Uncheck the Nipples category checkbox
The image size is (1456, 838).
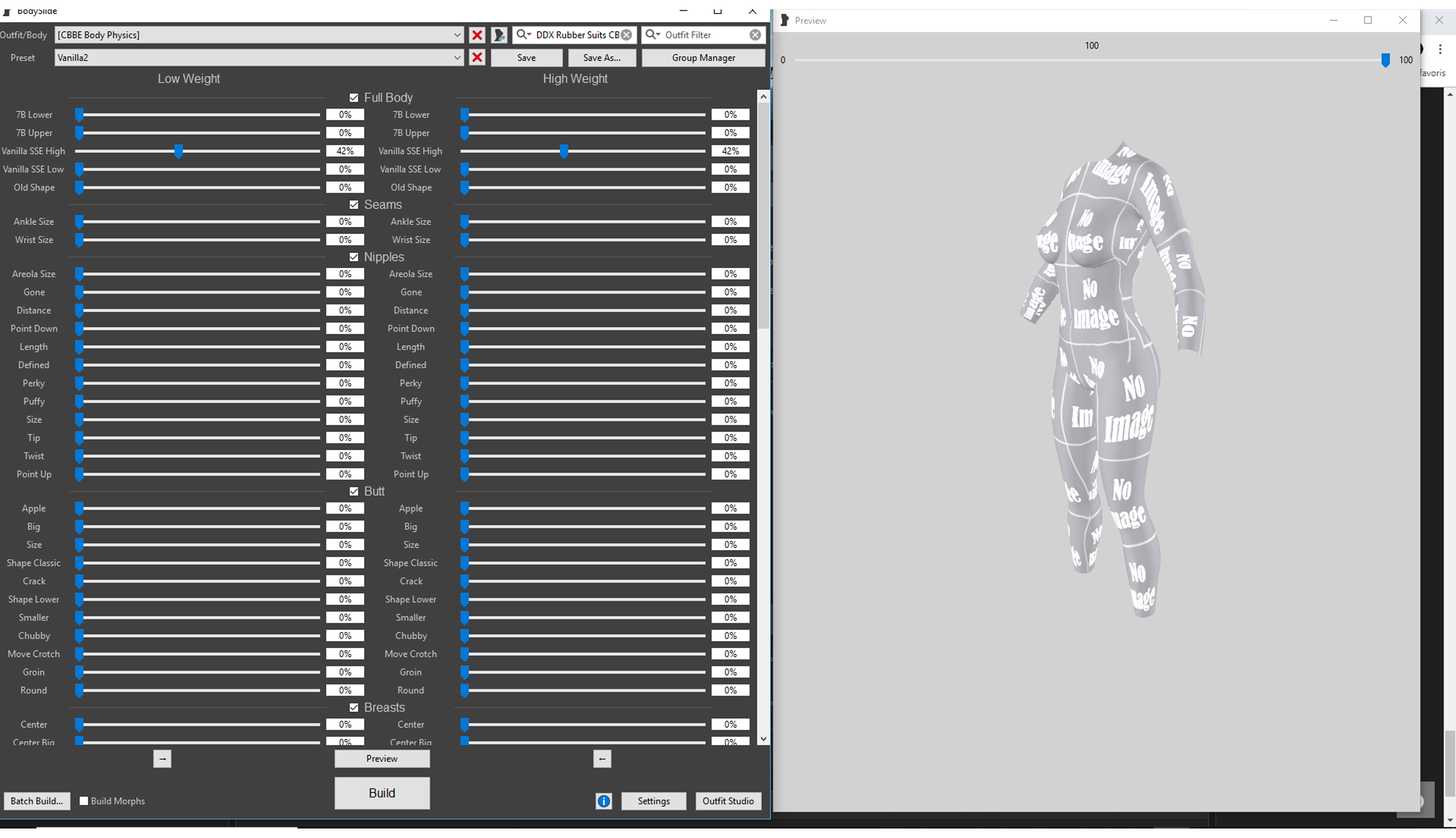(354, 257)
